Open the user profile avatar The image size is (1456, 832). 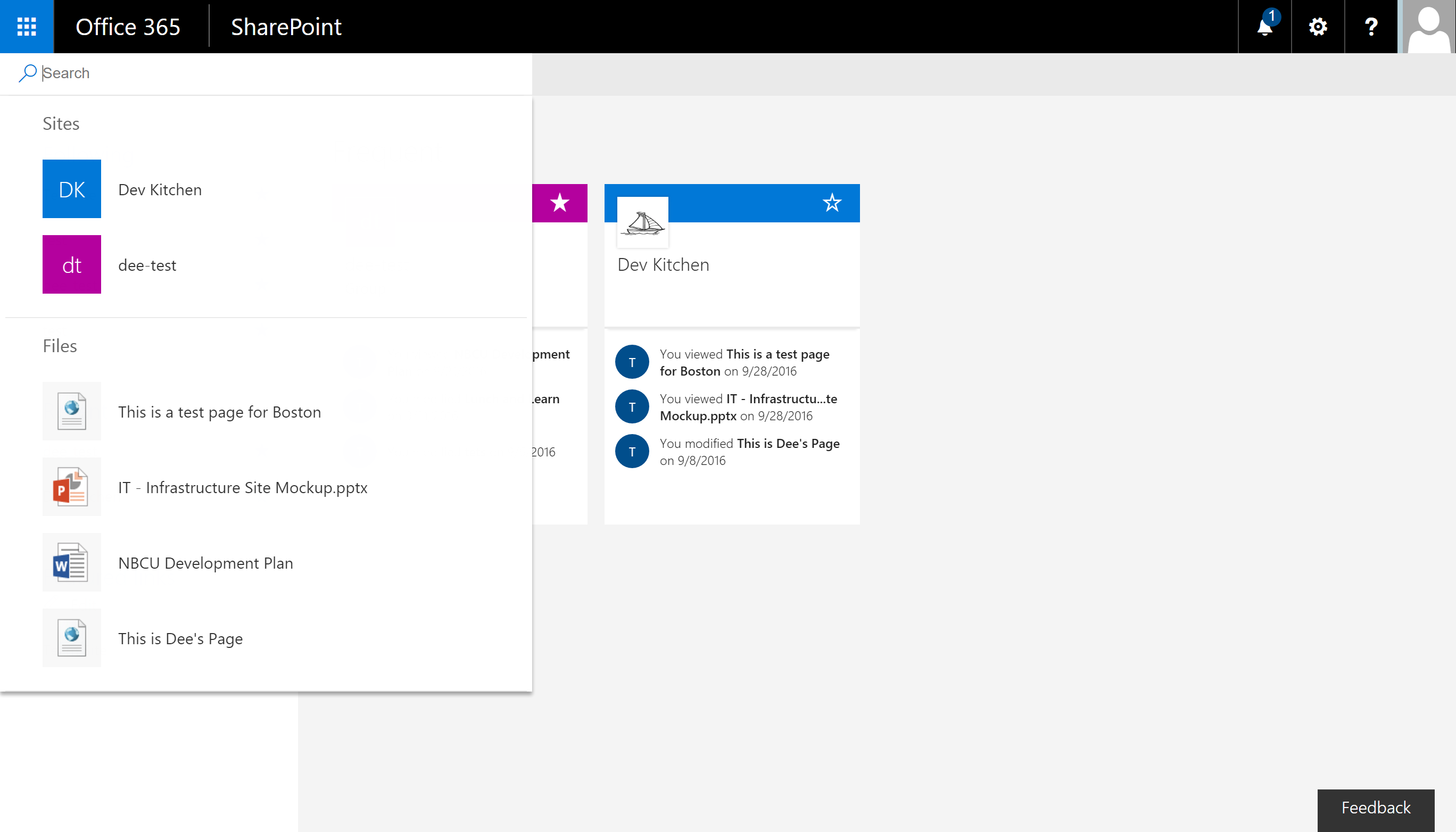coord(1427,26)
